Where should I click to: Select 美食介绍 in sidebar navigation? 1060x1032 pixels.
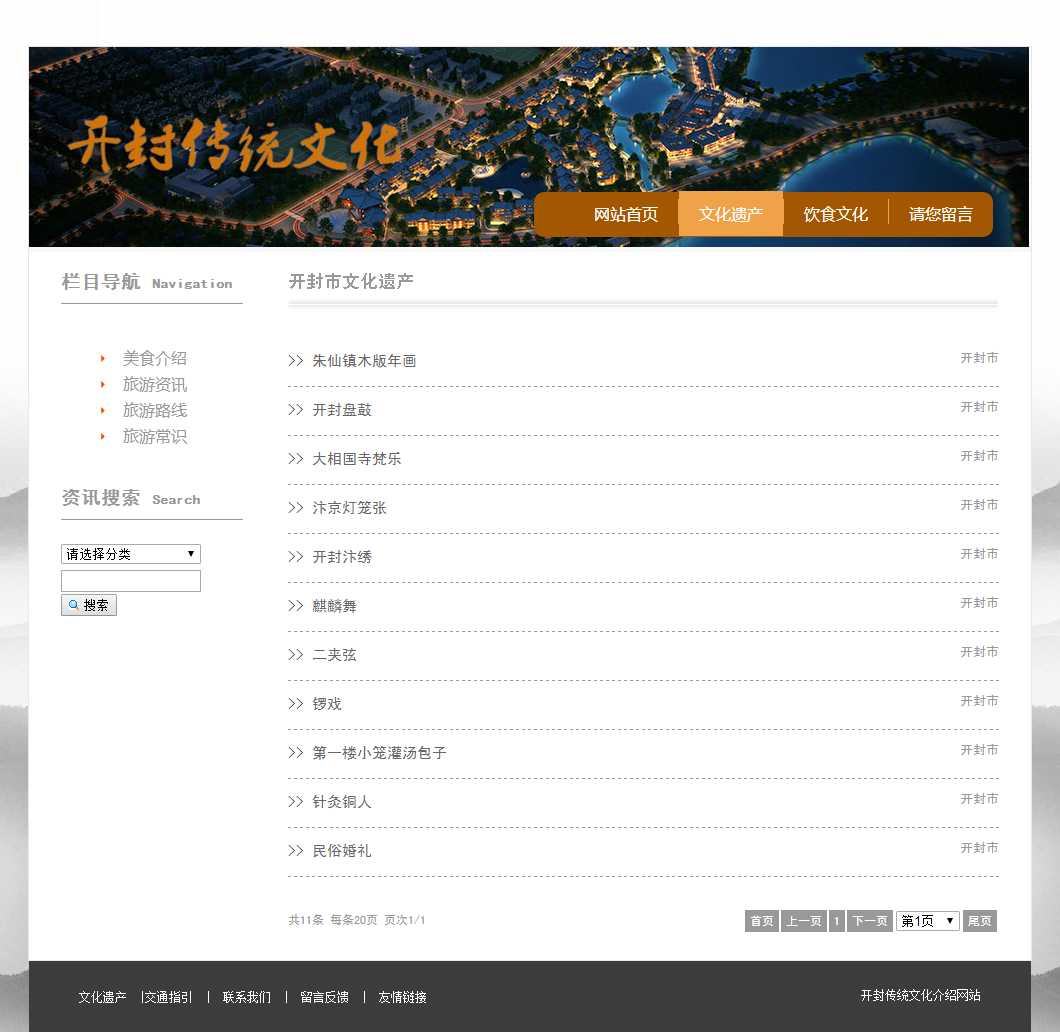click(154, 358)
